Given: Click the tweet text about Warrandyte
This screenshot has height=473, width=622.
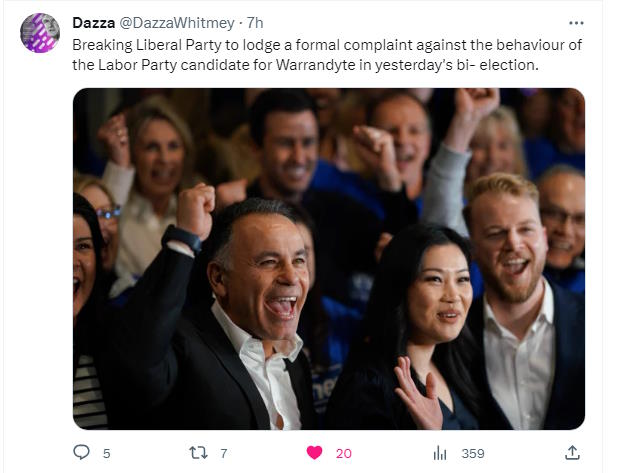Looking at the screenshot, I should pos(327,54).
